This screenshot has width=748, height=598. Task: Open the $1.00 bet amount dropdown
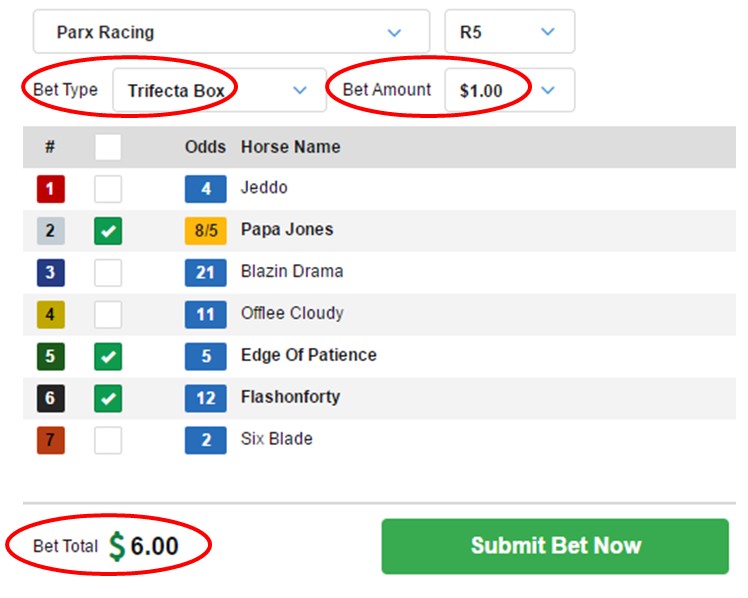(509, 90)
